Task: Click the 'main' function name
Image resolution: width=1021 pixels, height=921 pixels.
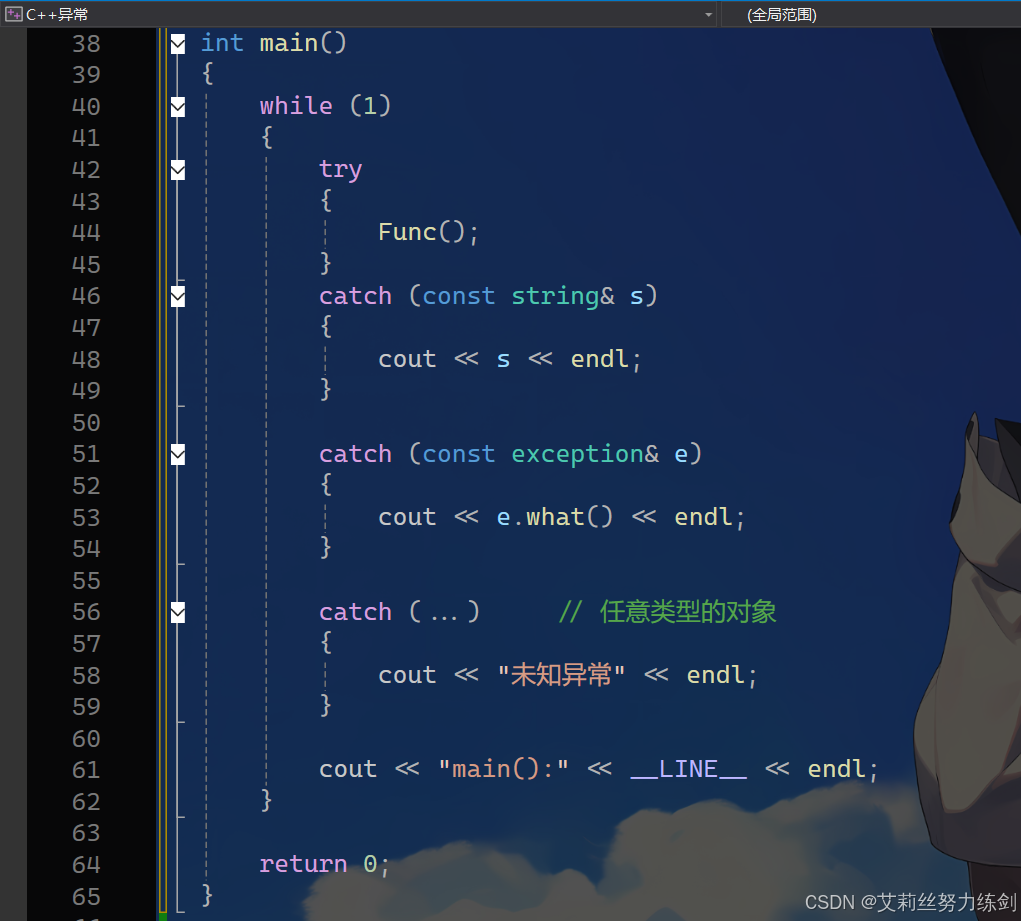Action: click(288, 43)
